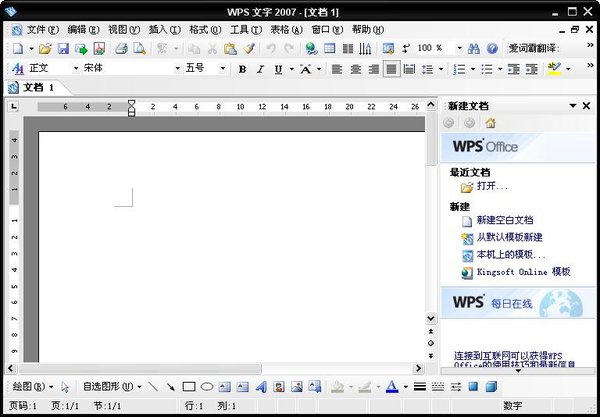Viewport: 600px width, 417px height.
Task: Click the 3D Style cube icon
Action: click(x=491, y=387)
